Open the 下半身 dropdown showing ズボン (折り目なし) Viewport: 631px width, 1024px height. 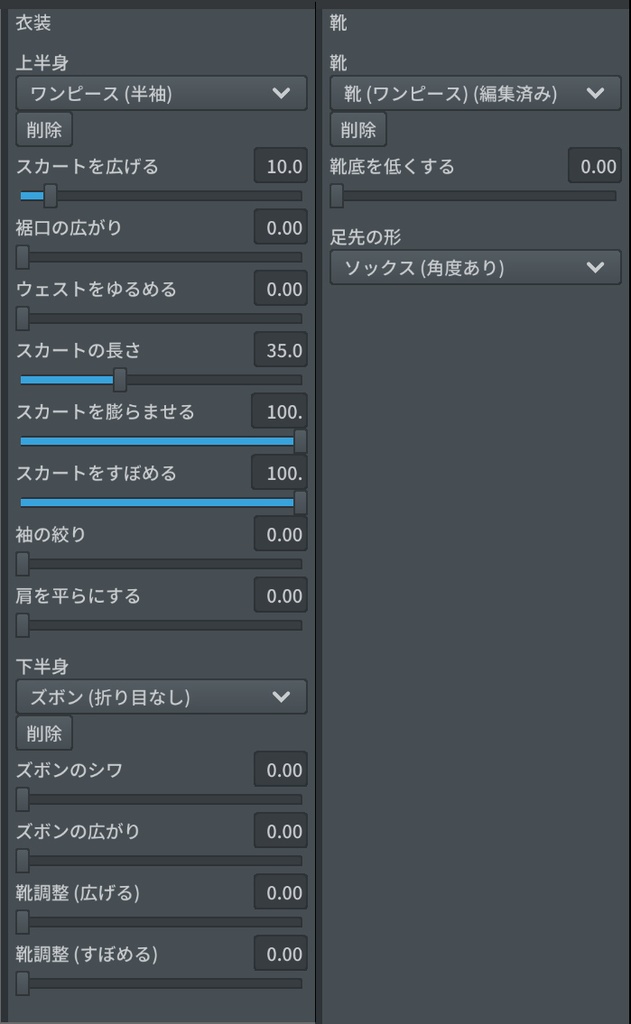click(160, 697)
